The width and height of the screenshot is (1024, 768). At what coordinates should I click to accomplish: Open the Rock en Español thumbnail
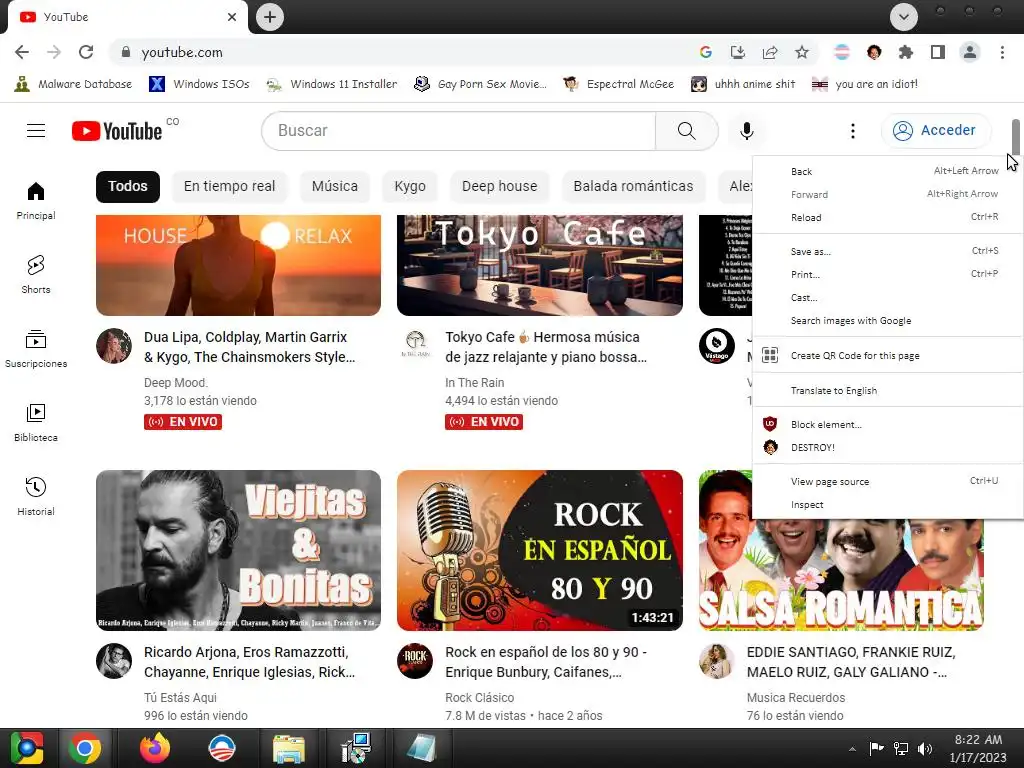pos(539,551)
